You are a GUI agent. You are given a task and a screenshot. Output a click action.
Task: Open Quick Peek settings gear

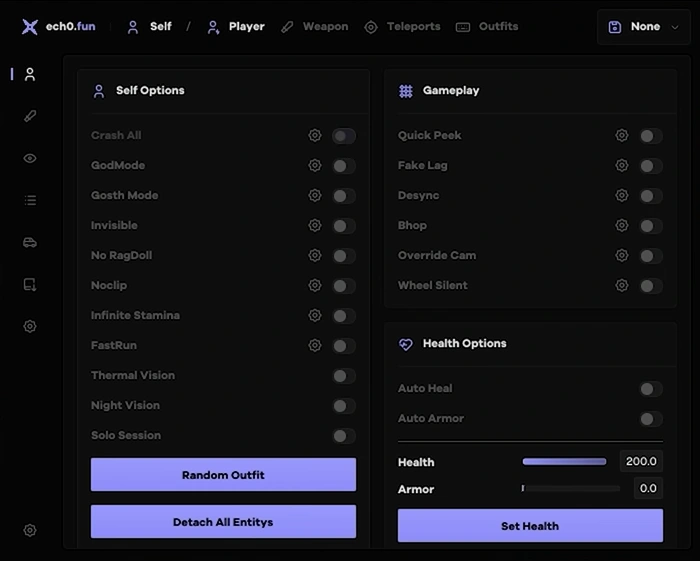pyautogui.click(x=622, y=135)
